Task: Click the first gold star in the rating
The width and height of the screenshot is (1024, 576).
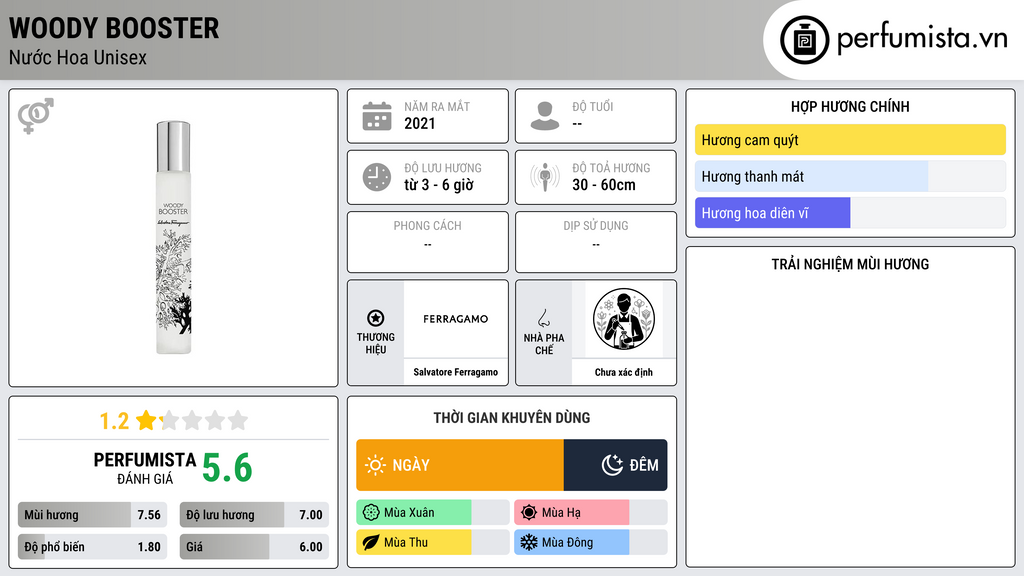Action: [x=146, y=420]
